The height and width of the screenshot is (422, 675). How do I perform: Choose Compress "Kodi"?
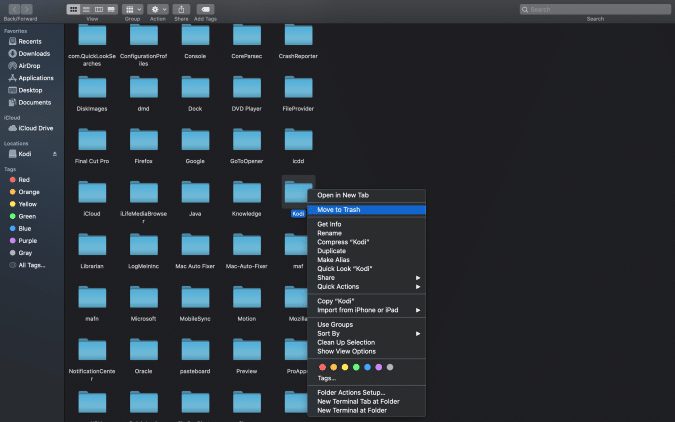[x=366, y=242]
